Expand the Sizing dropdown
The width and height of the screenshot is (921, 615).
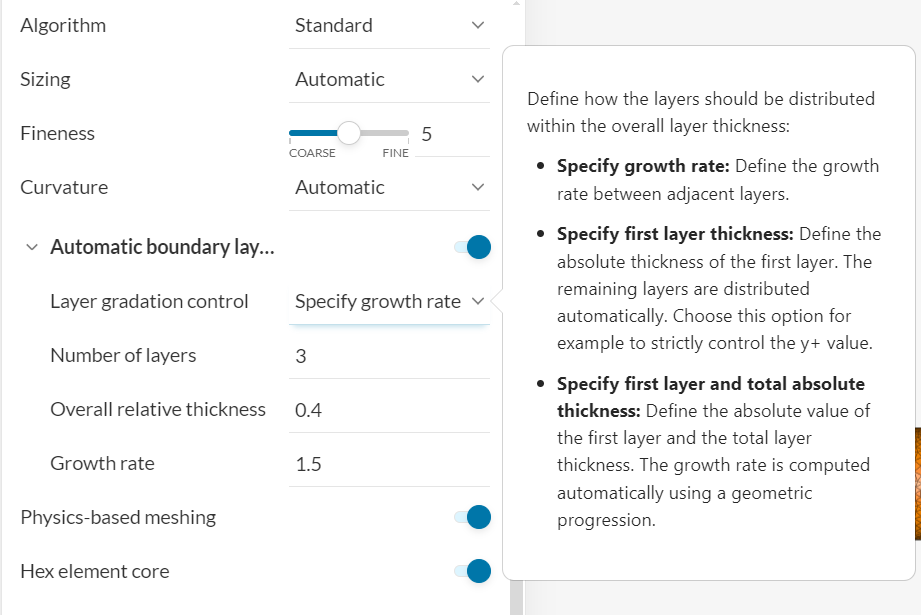389,80
